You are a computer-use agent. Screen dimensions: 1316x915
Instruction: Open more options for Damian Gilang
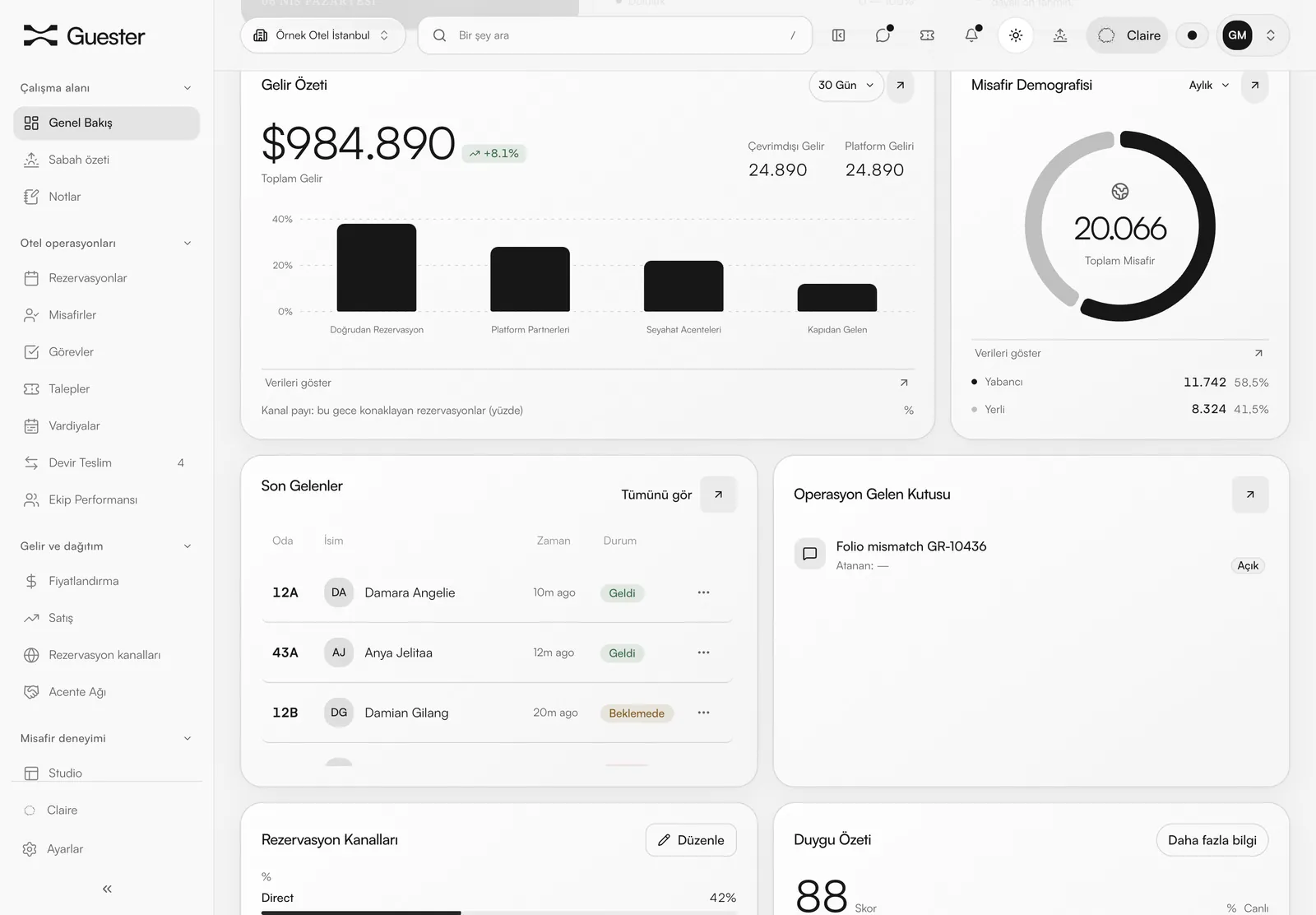(x=703, y=713)
